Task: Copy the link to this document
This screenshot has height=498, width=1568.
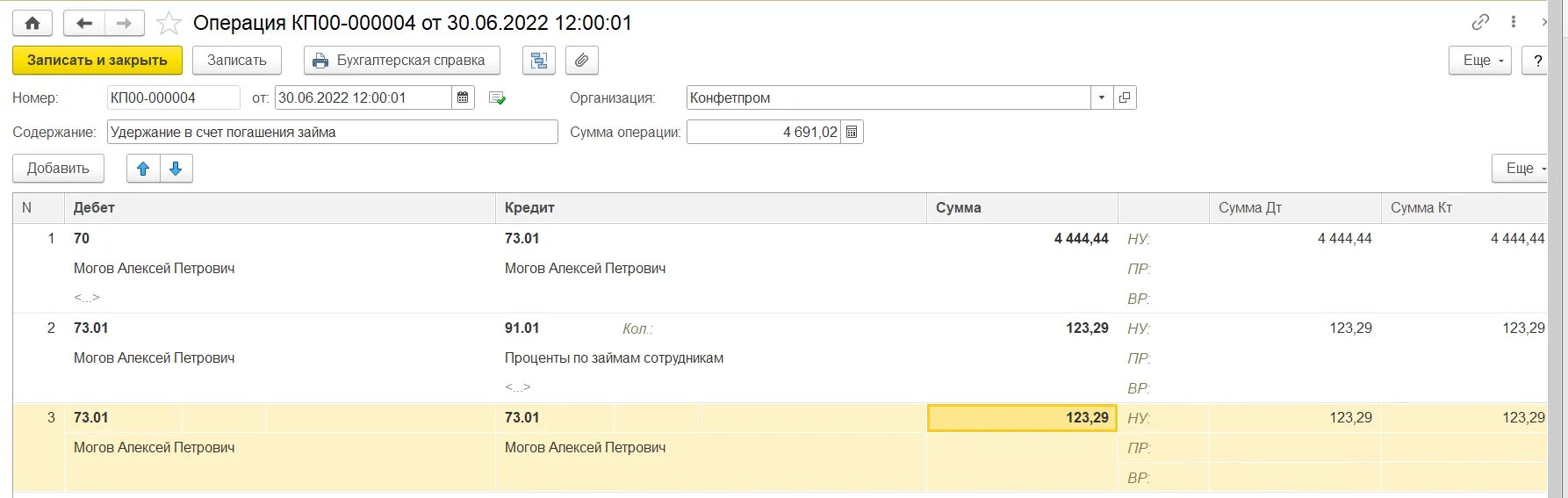Action: (1480, 22)
